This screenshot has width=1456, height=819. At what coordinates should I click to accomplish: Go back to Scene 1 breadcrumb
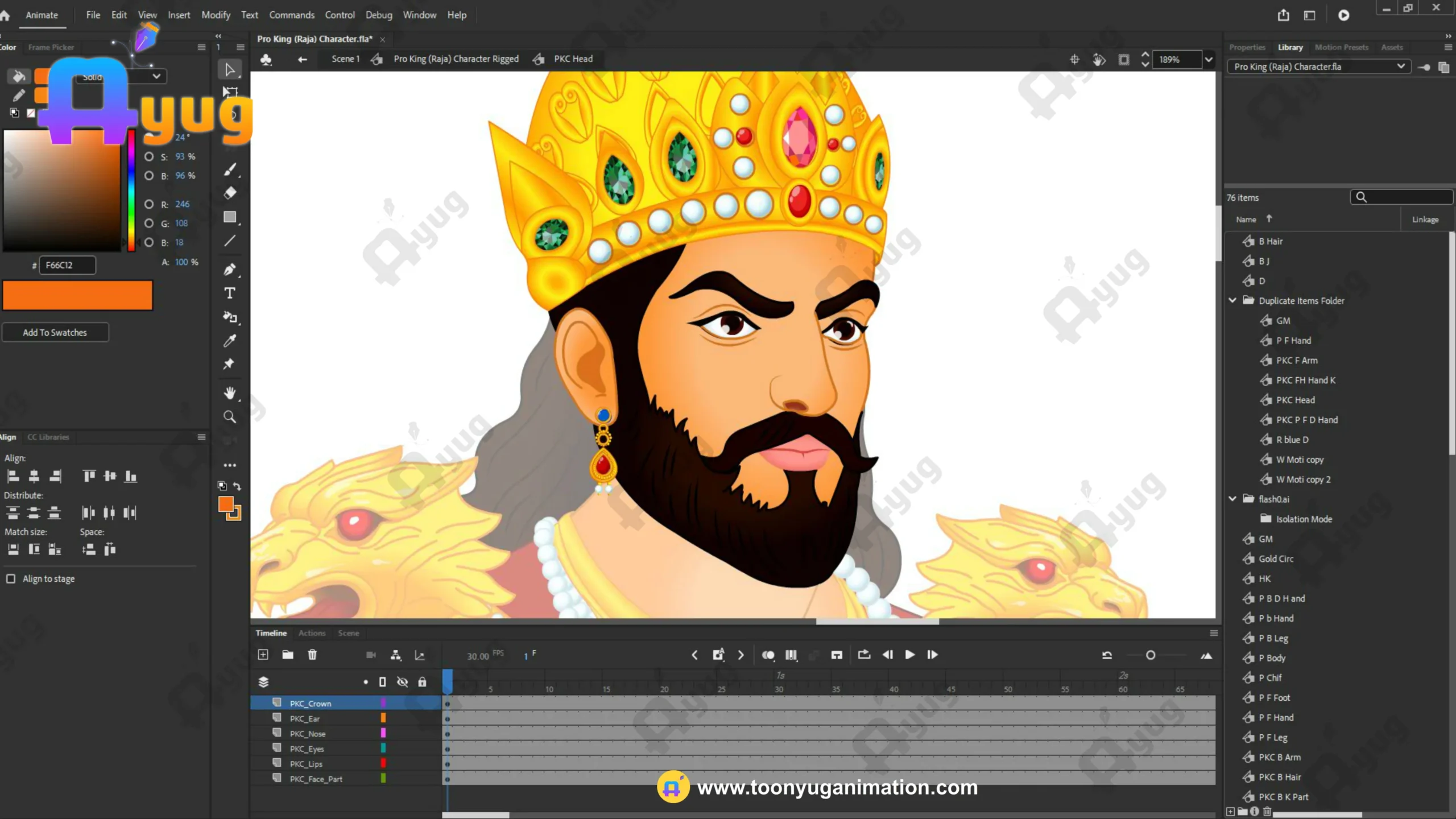(345, 59)
